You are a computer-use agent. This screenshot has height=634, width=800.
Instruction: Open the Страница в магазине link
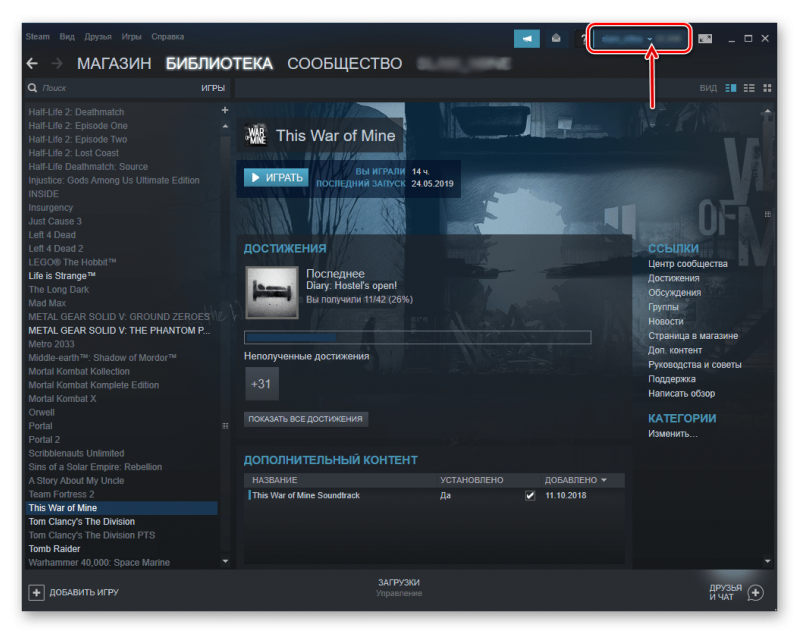click(693, 336)
